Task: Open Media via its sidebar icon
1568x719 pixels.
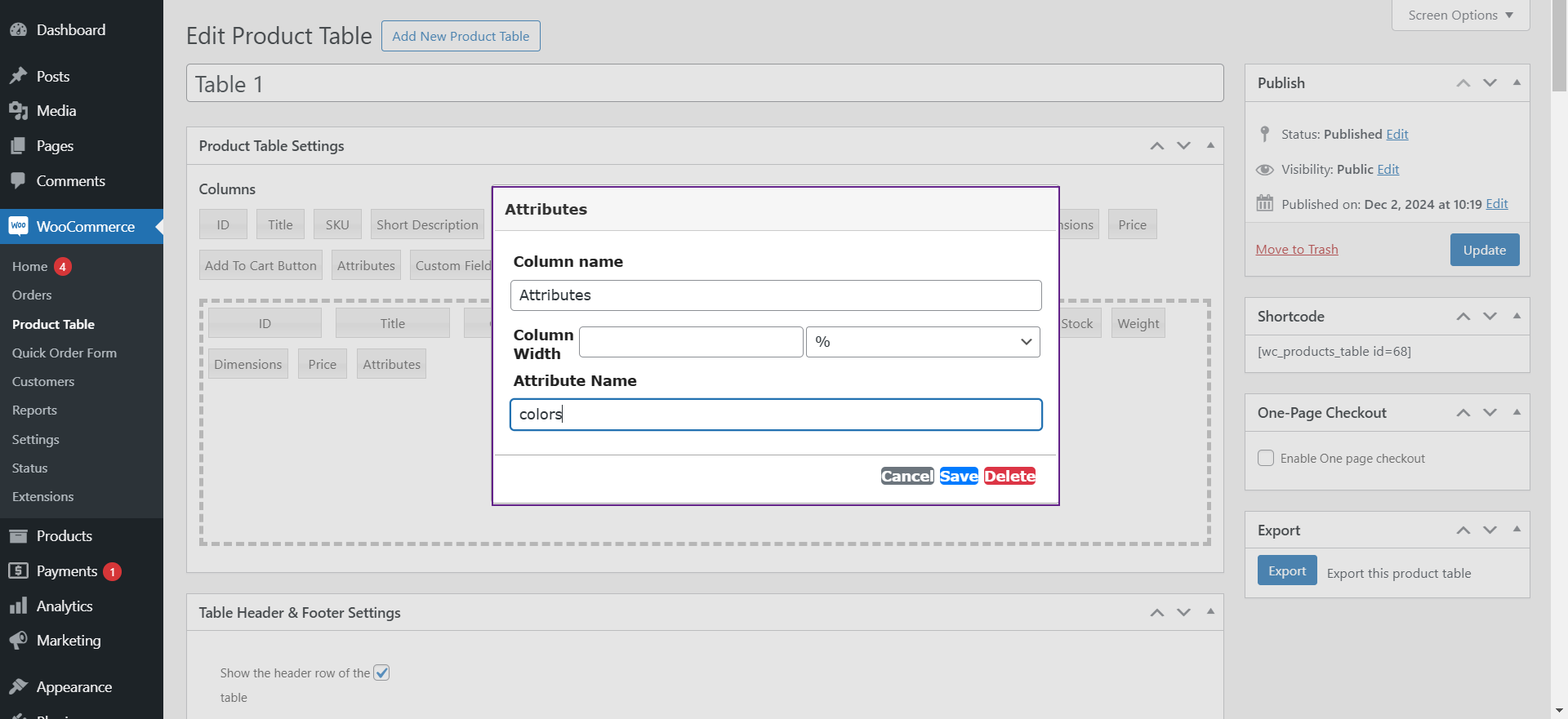Action: (18, 111)
